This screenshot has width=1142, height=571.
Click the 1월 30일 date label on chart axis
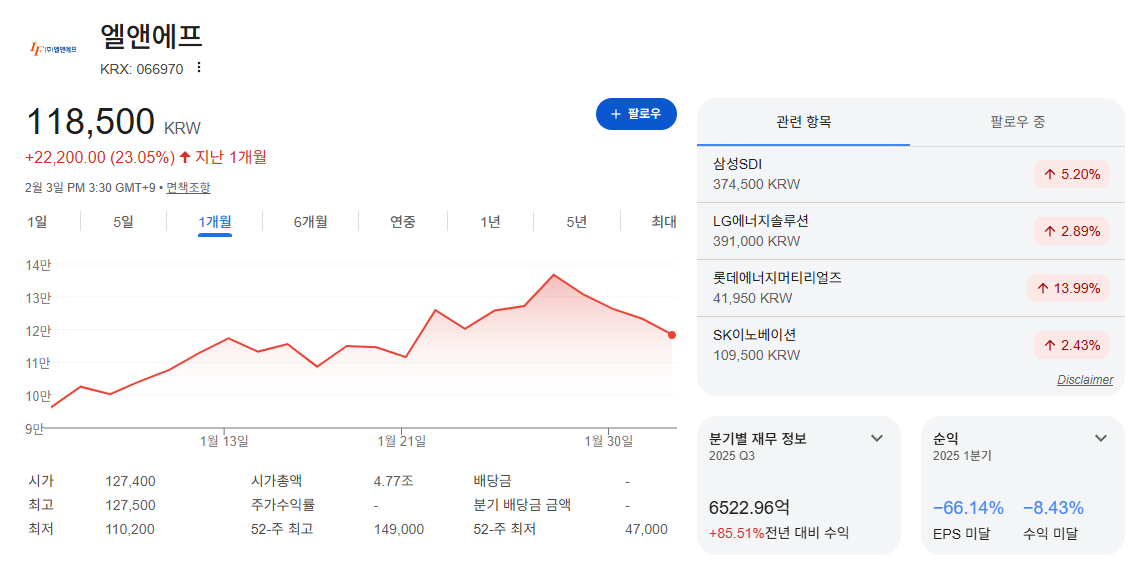[x=609, y=441]
